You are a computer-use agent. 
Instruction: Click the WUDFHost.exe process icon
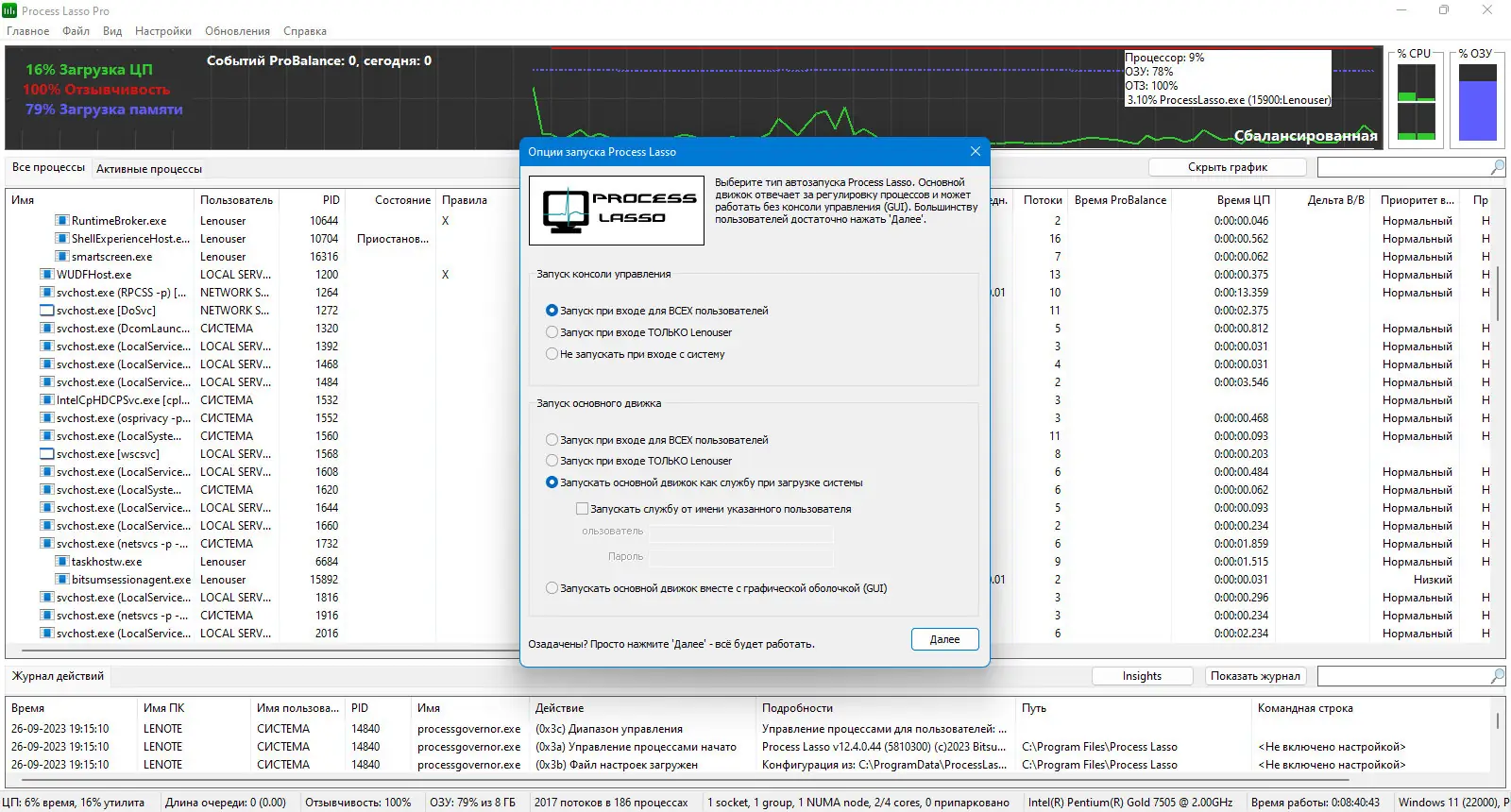[x=47, y=275]
